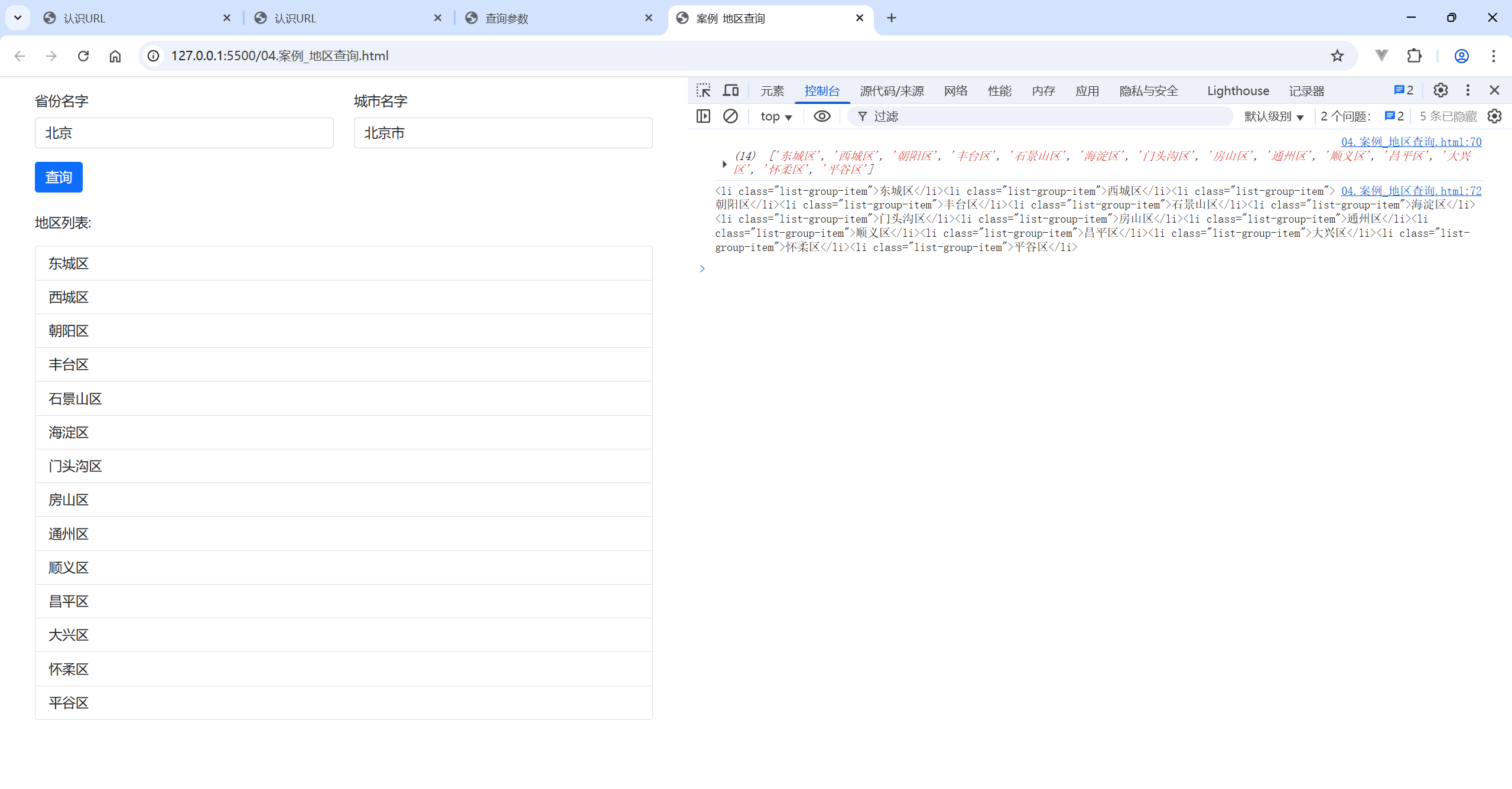The image size is (1512, 789).
Task: Open the 默认级别 log level dropdown
Action: click(1273, 116)
